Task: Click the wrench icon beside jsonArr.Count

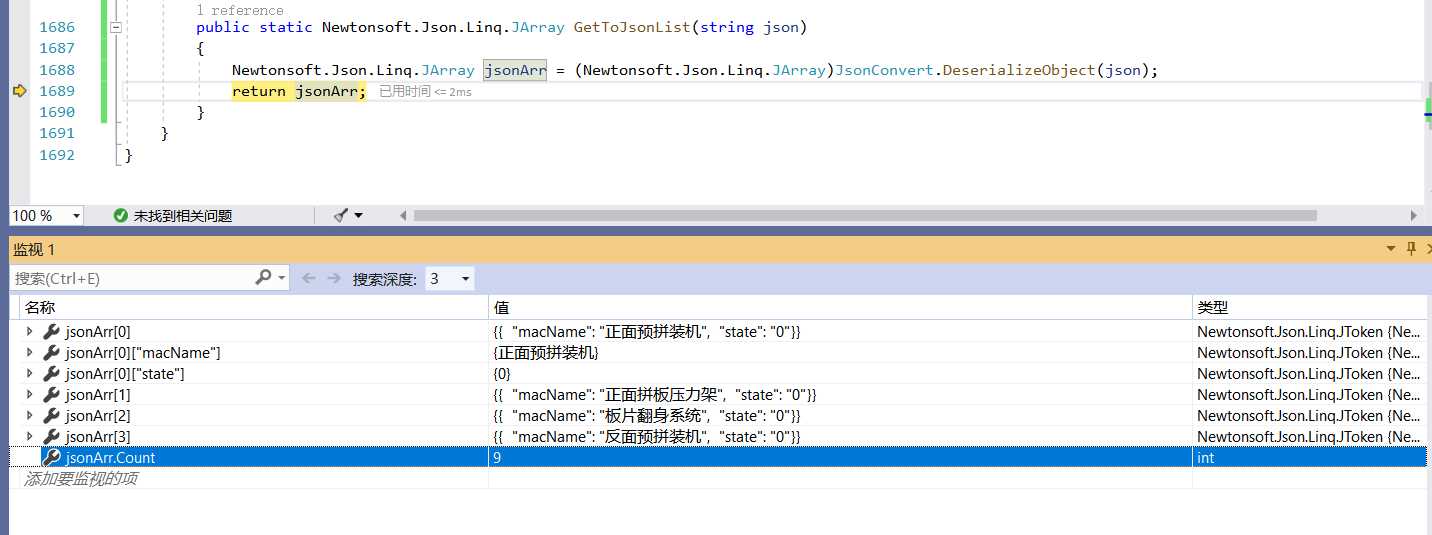Action: (52, 457)
